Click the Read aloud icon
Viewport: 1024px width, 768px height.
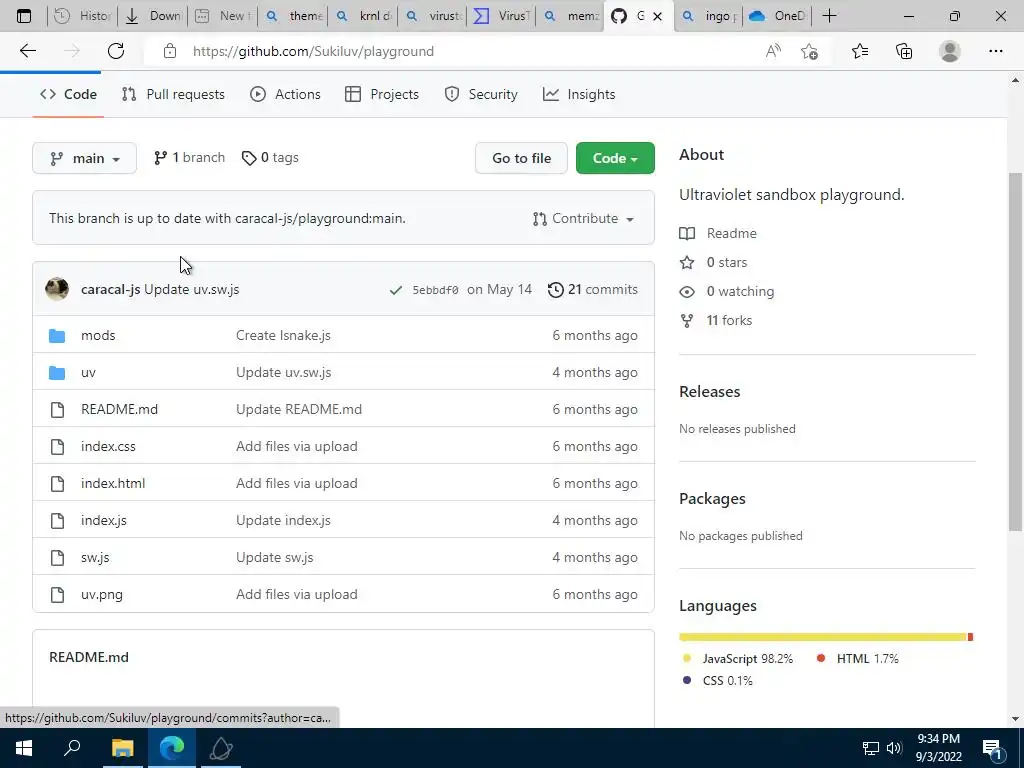pyautogui.click(x=773, y=51)
